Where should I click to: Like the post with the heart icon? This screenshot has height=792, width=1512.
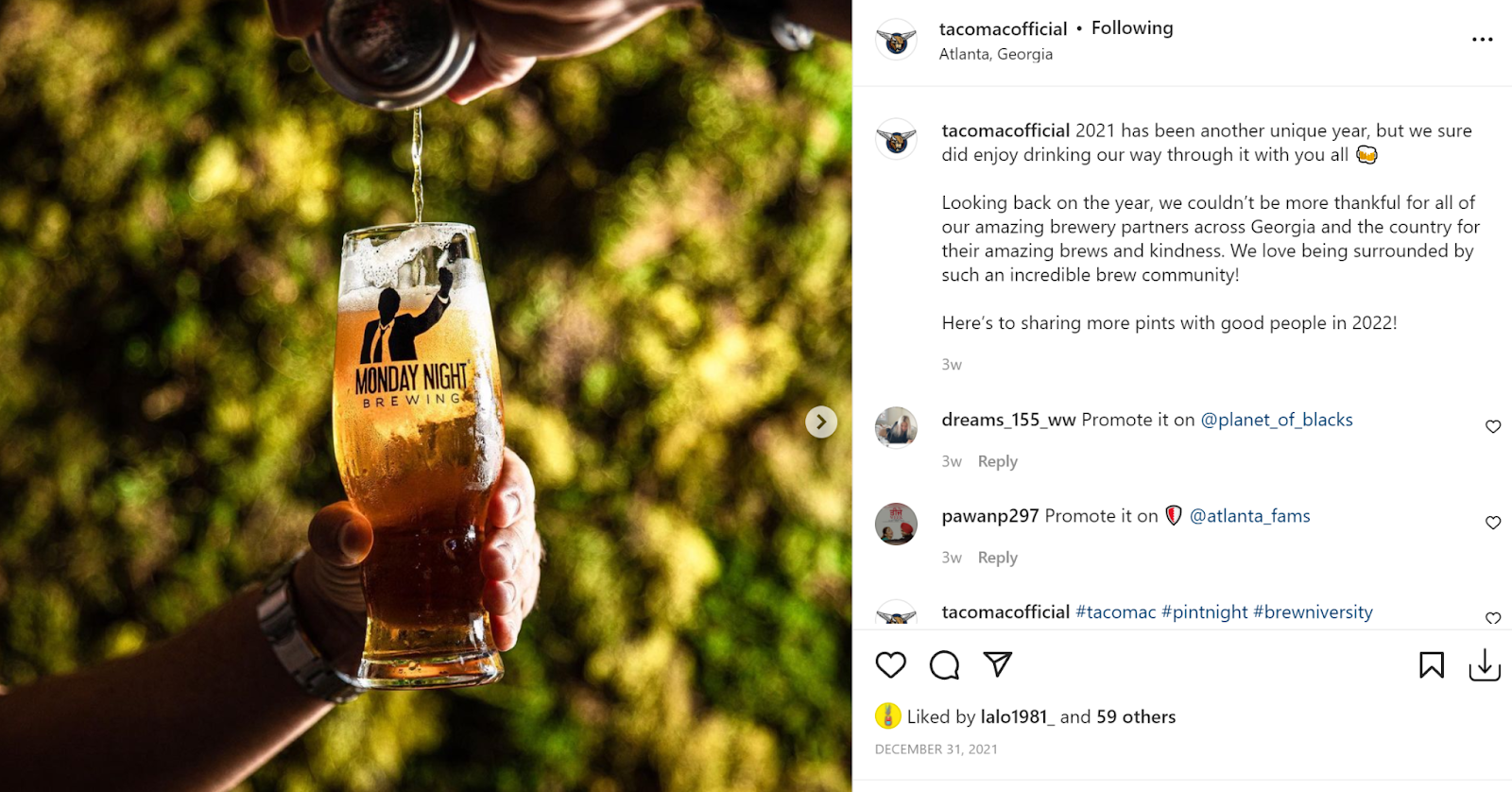click(x=890, y=665)
